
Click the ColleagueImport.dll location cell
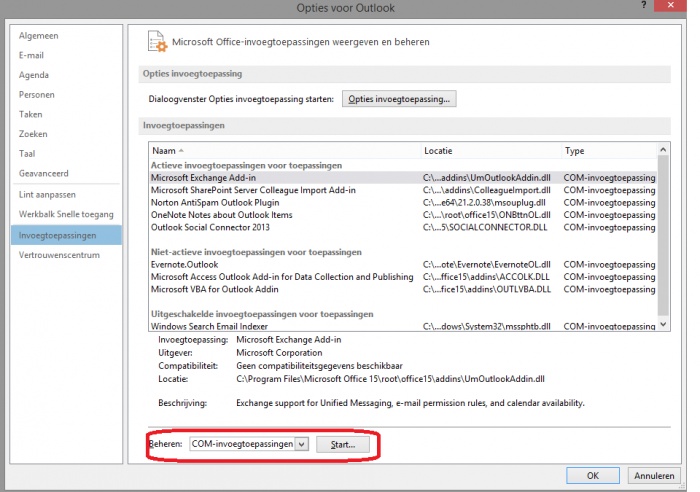click(x=487, y=190)
